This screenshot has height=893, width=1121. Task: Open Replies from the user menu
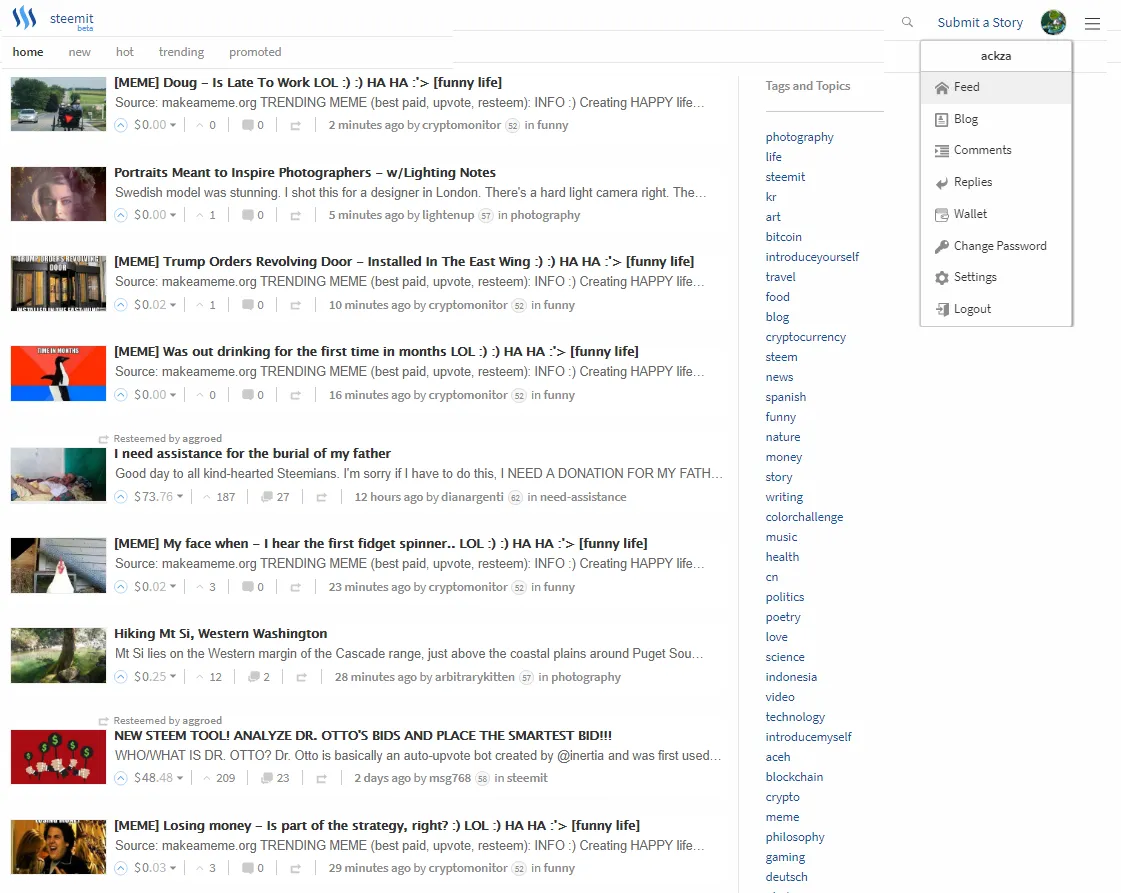pos(996,182)
